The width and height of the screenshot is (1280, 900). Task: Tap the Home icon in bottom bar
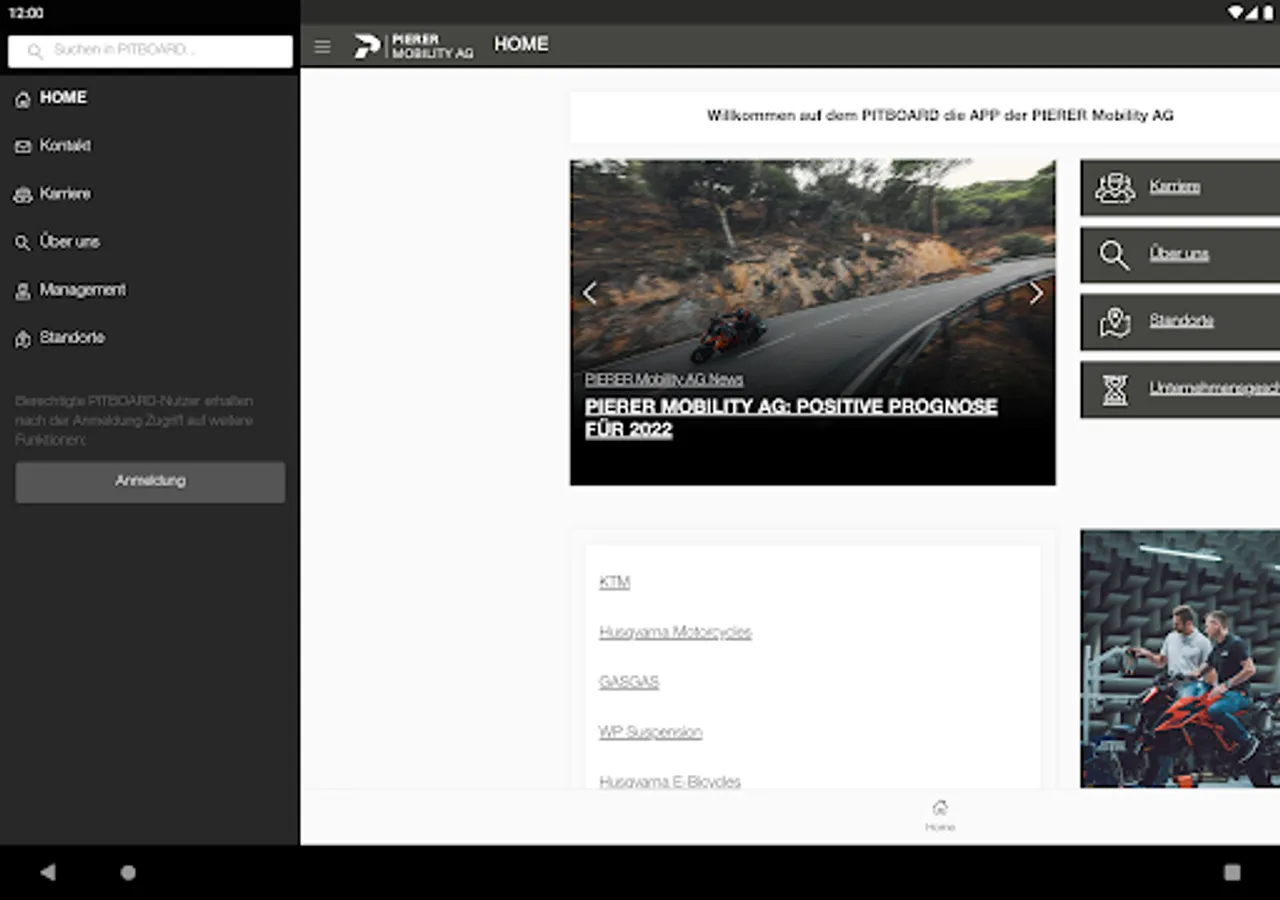tap(940, 808)
